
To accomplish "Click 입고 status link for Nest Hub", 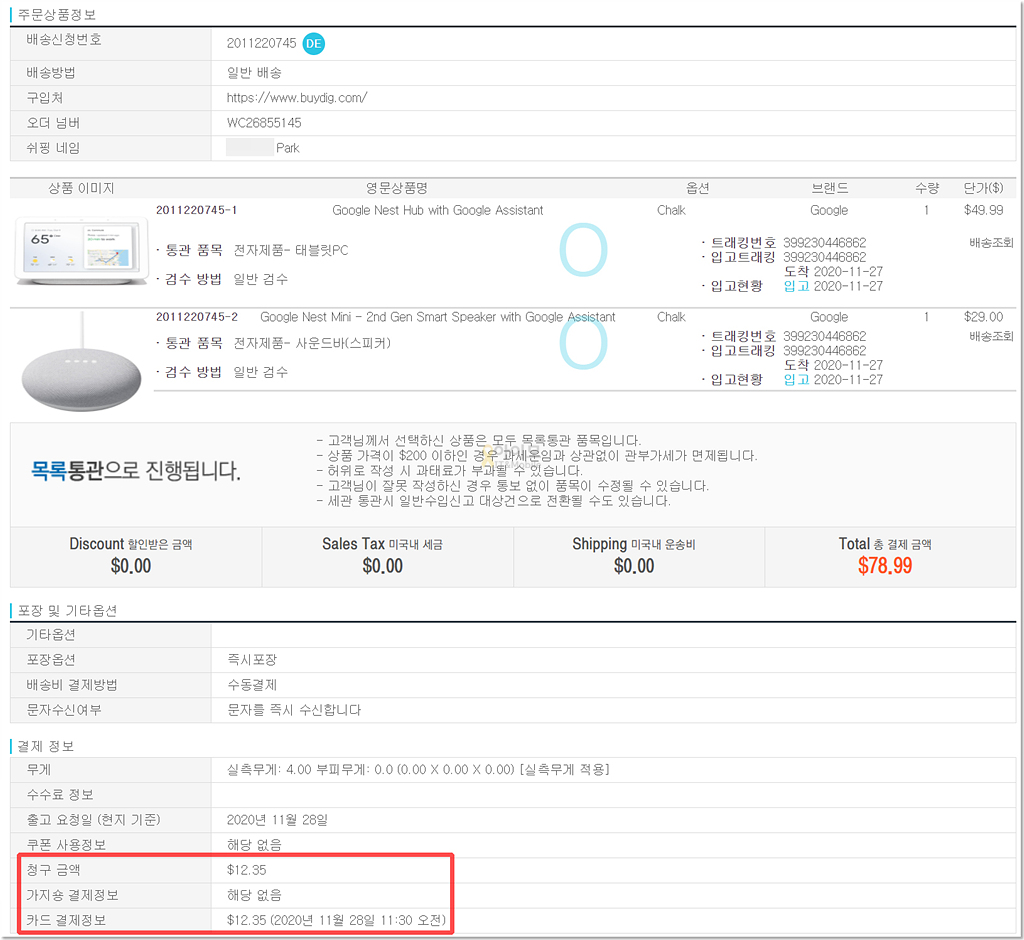I will click(x=796, y=286).
